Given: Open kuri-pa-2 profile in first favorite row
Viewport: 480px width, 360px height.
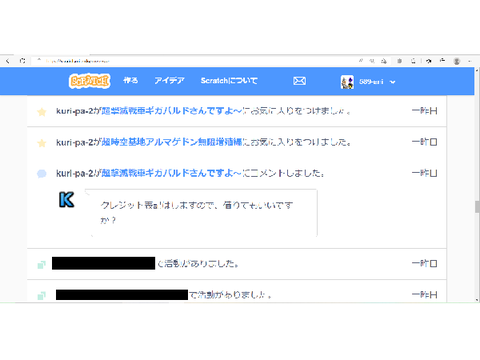Looking at the screenshot, I should click(x=76, y=111).
